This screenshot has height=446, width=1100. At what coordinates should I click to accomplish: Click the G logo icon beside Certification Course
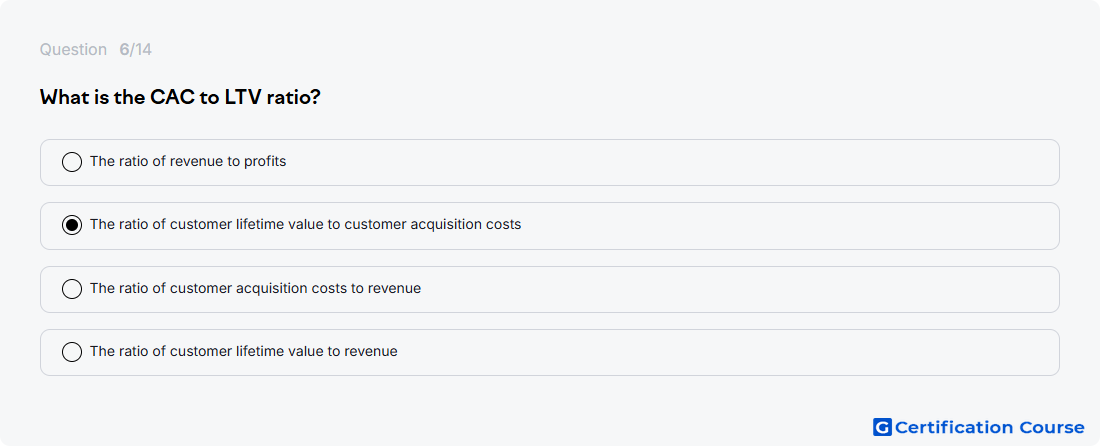[882, 427]
